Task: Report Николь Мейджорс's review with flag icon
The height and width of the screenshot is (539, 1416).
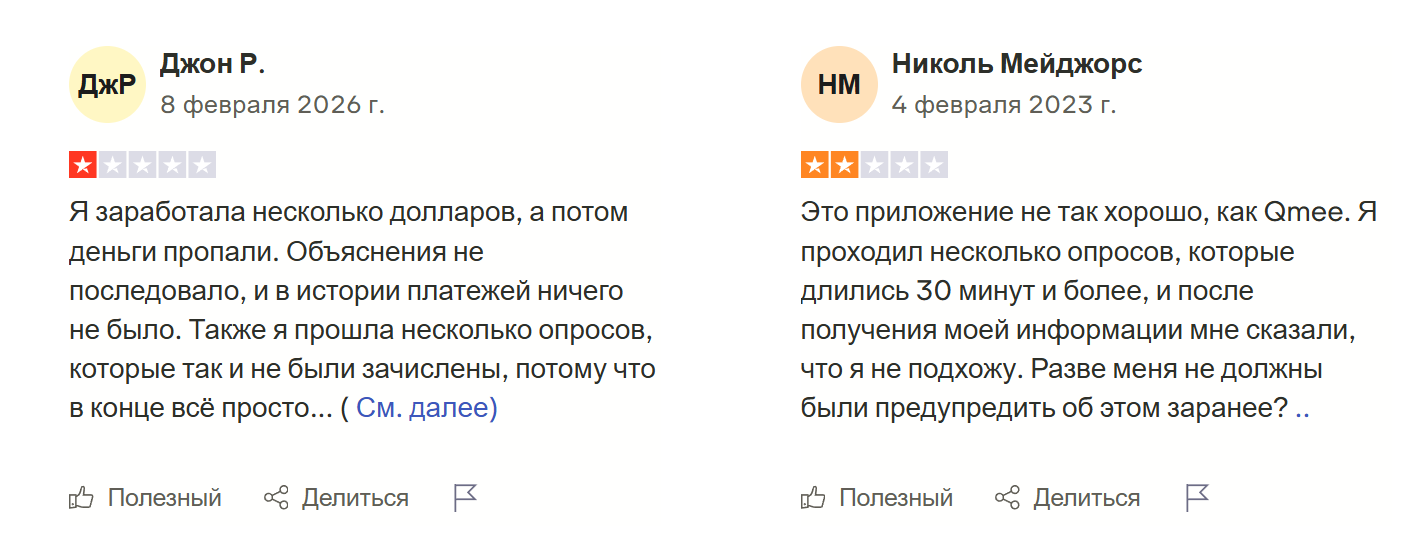Action: coord(1197,497)
